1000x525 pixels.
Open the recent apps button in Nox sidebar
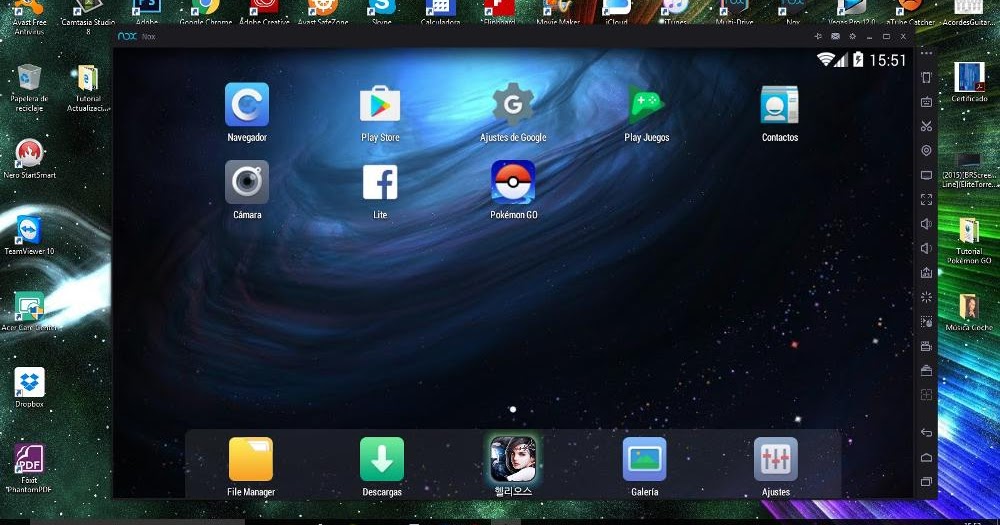coord(926,482)
